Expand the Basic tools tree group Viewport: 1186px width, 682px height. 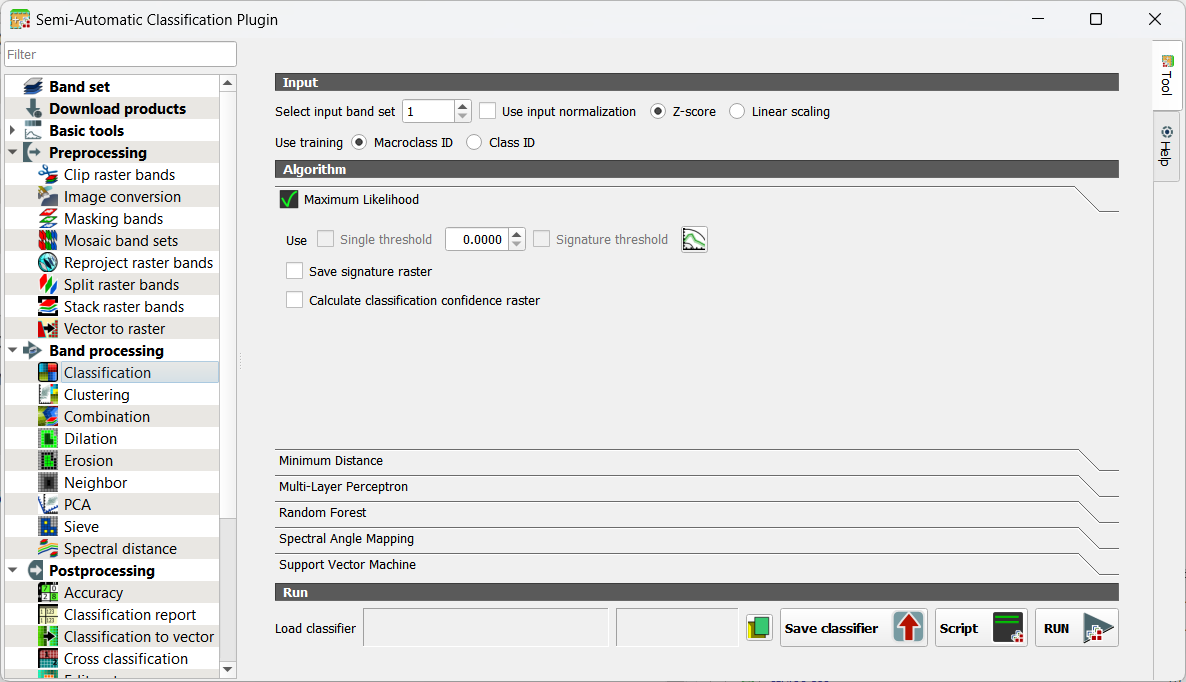[x=12, y=131]
